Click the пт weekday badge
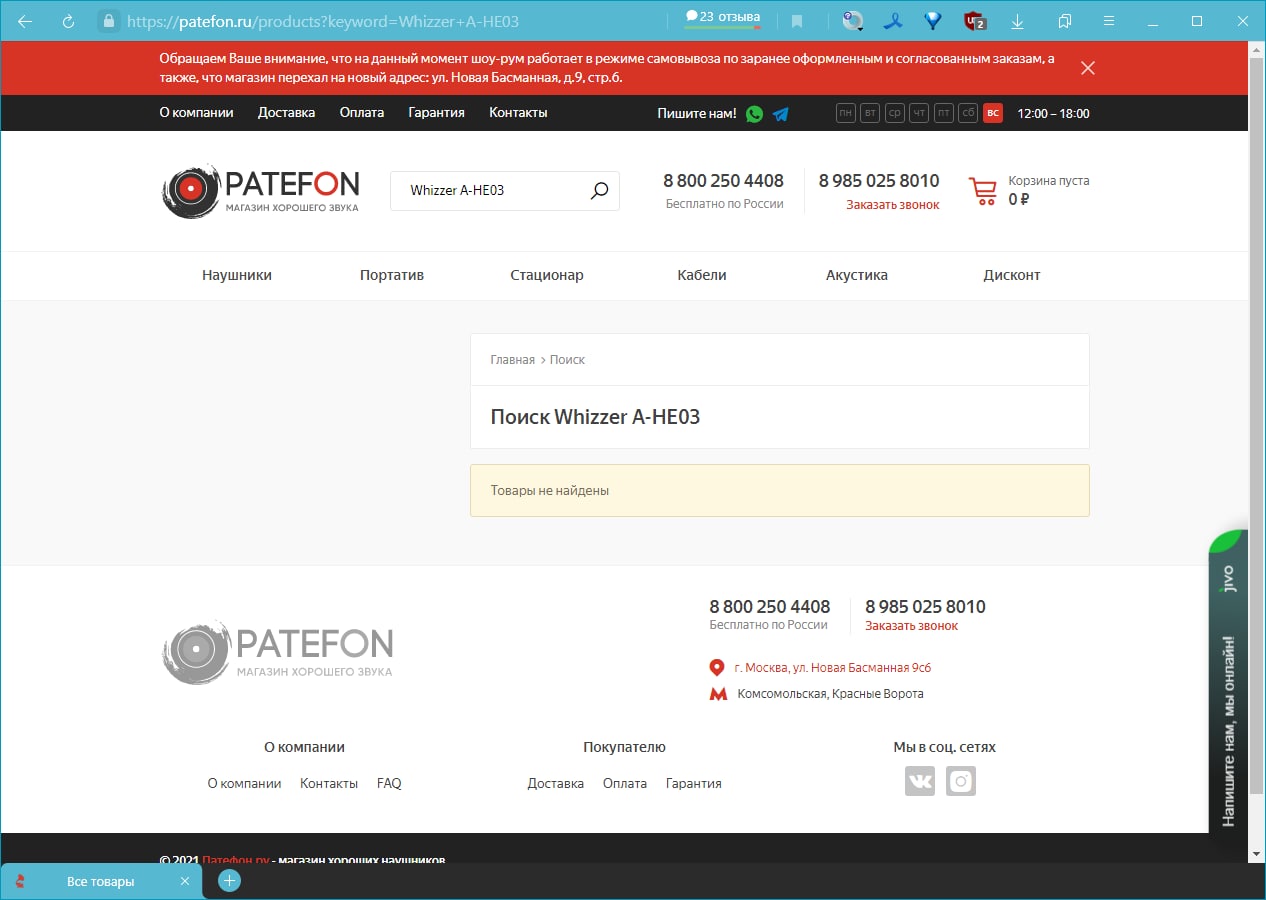This screenshot has height=900, width=1266. click(944, 113)
